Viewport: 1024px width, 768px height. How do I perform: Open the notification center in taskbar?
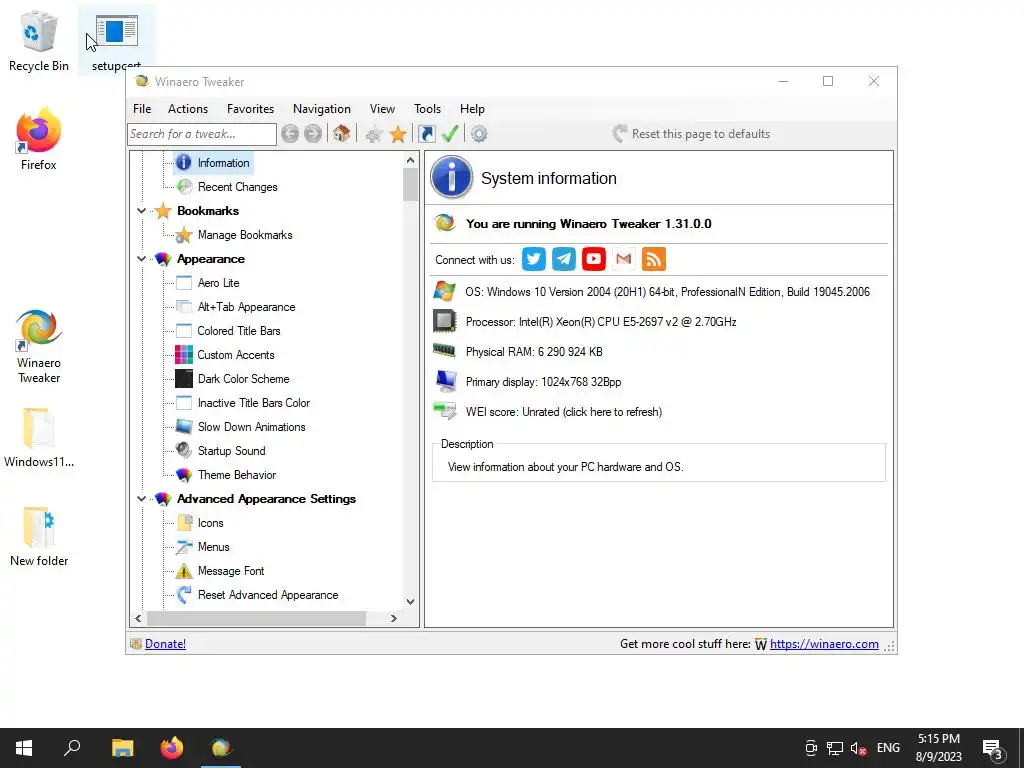pos(993,748)
